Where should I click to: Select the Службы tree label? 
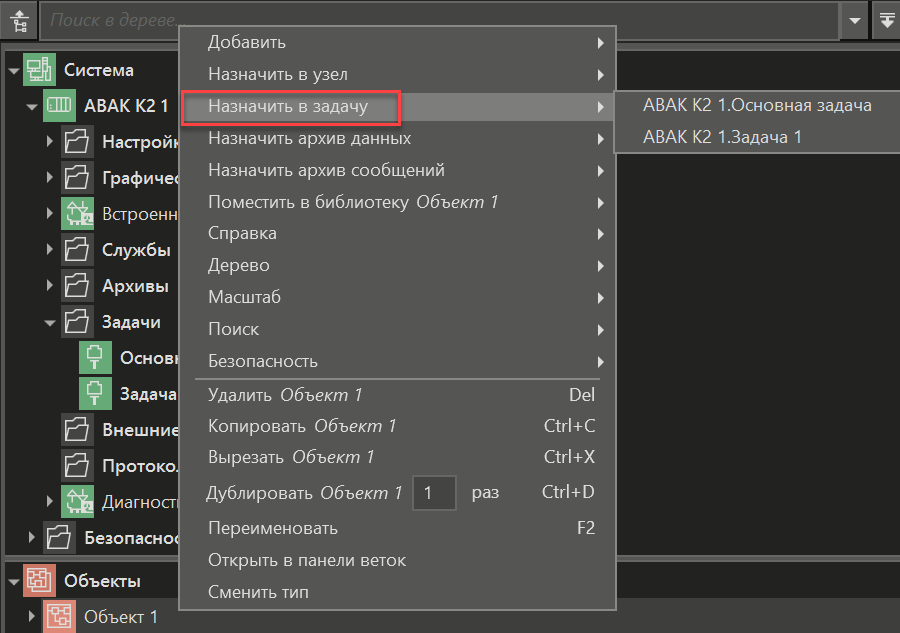136,250
